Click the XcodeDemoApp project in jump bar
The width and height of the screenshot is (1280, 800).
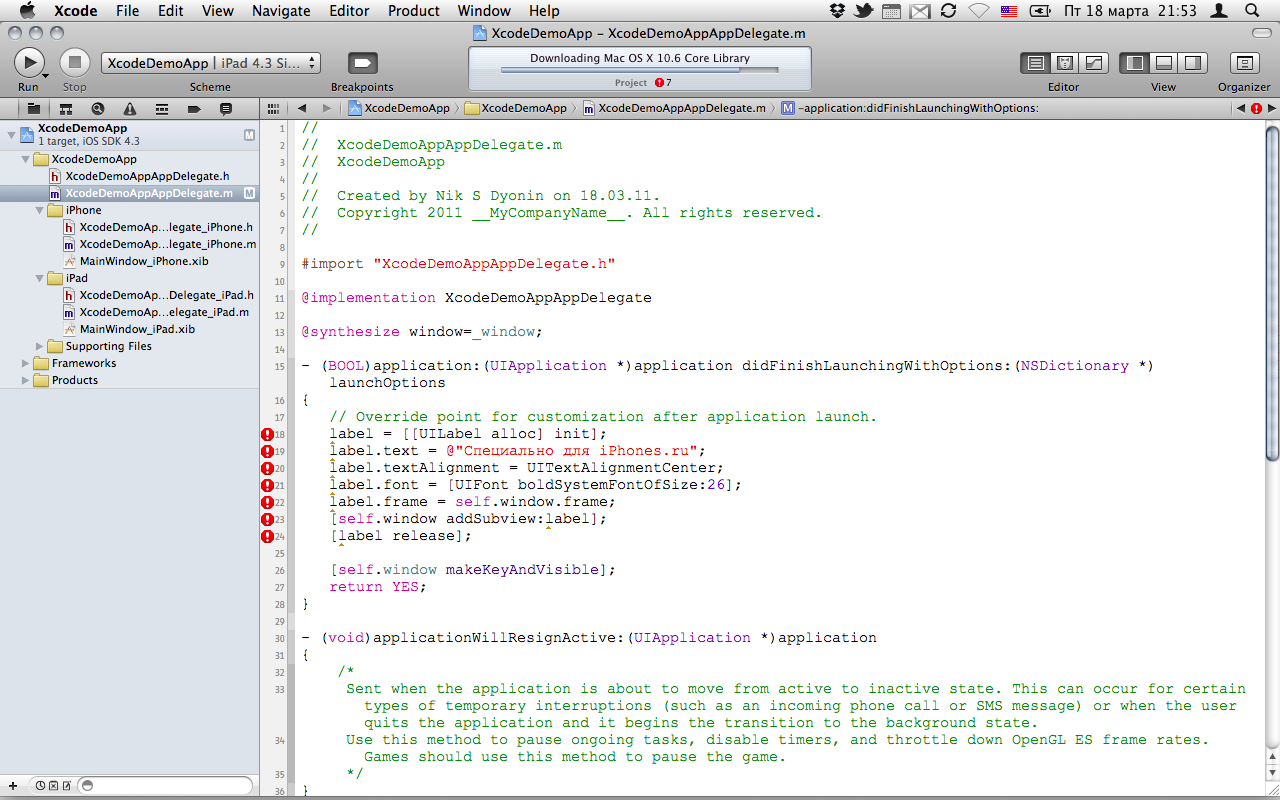tap(398, 108)
